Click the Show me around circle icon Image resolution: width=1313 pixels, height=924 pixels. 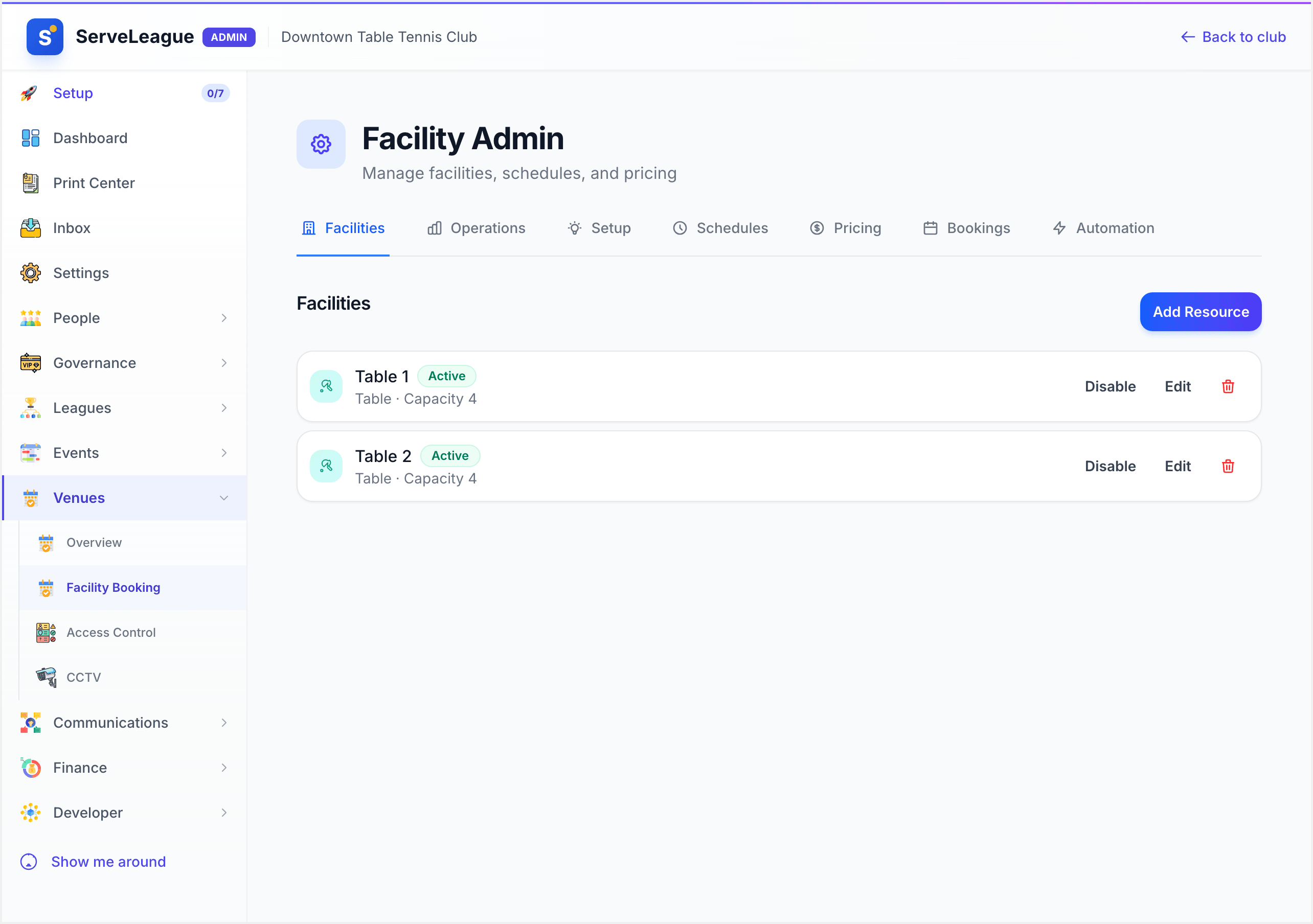[x=29, y=862]
